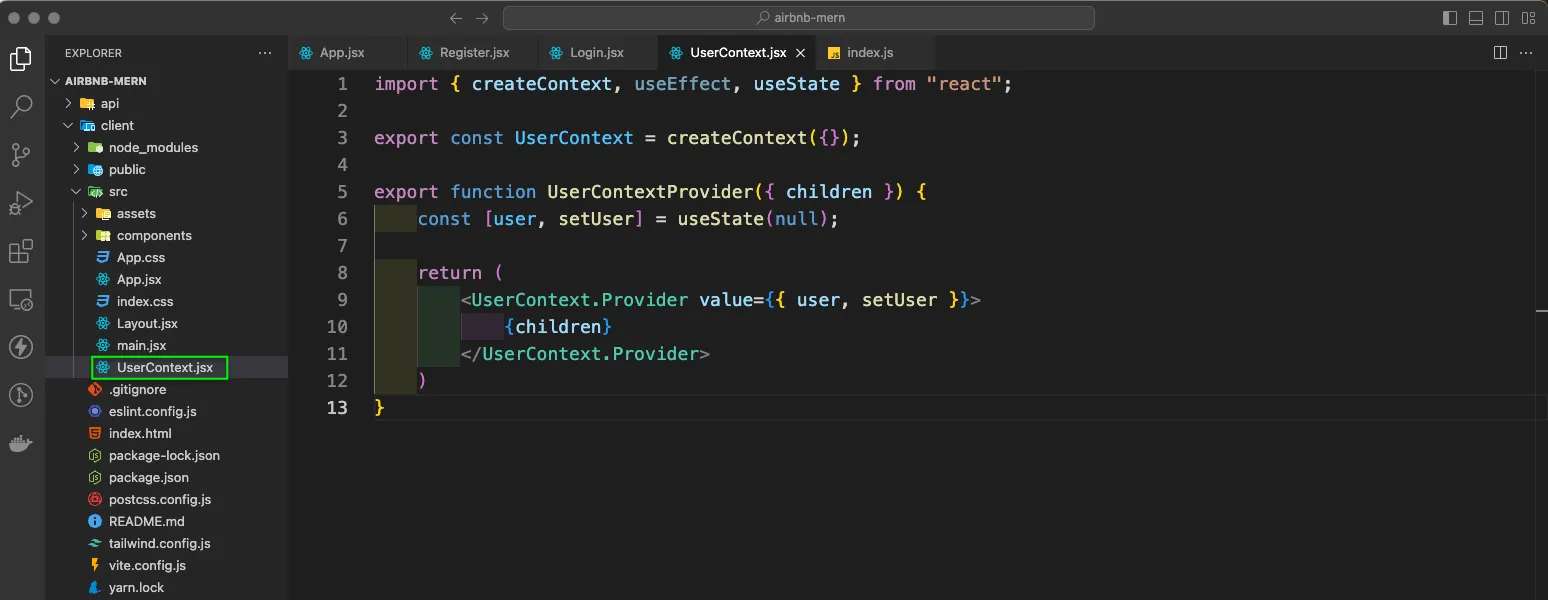Open App.jsx in the explorer tree
Viewport: 1548px width, 600px height.
pos(166,279)
